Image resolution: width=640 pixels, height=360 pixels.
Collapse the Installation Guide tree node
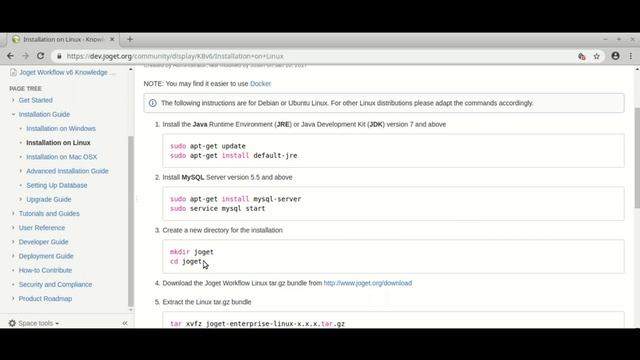pyautogui.click(x=13, y=114)
